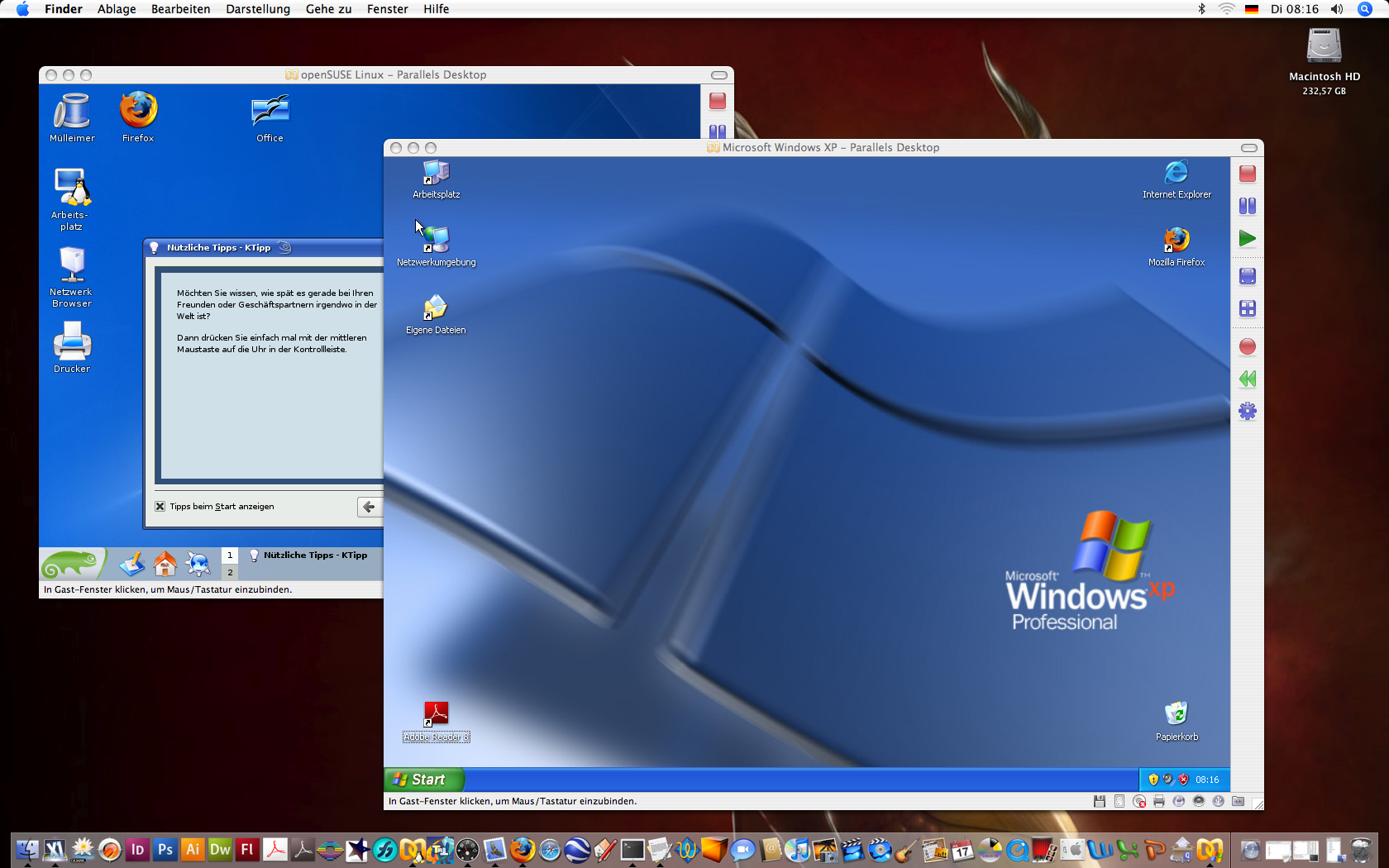The image size is (1389, 868).
Task: Switch to virtual desktop 2 in the KDE pager
Action: 230,572
